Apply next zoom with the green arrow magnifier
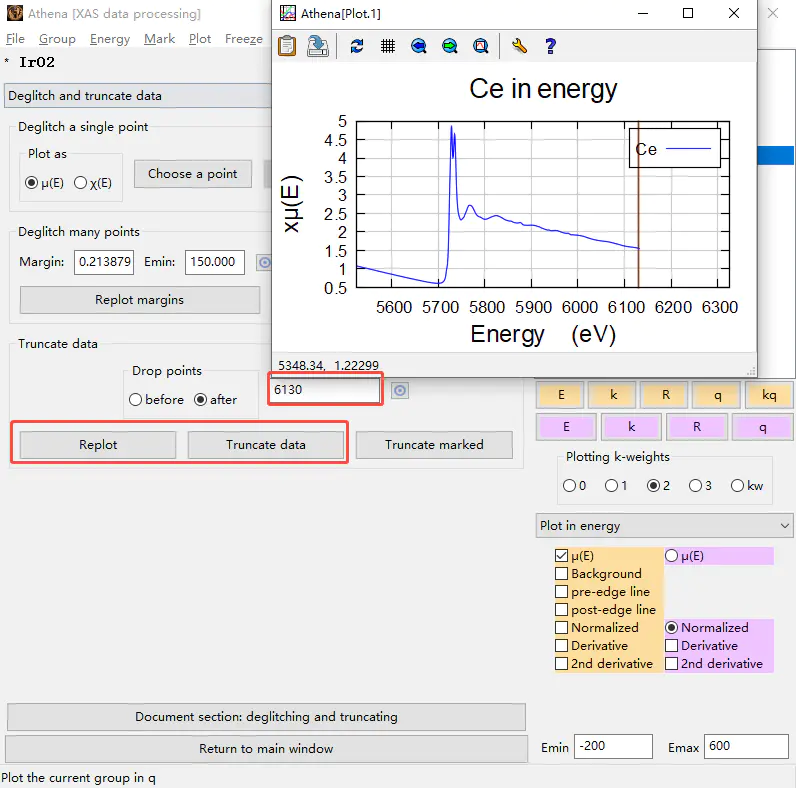Viewport: 796px width, 788px height. 450,46
